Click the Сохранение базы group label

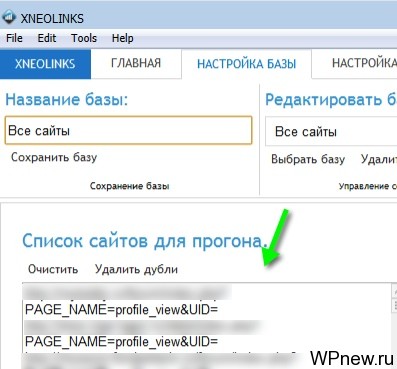click(129, 186)
